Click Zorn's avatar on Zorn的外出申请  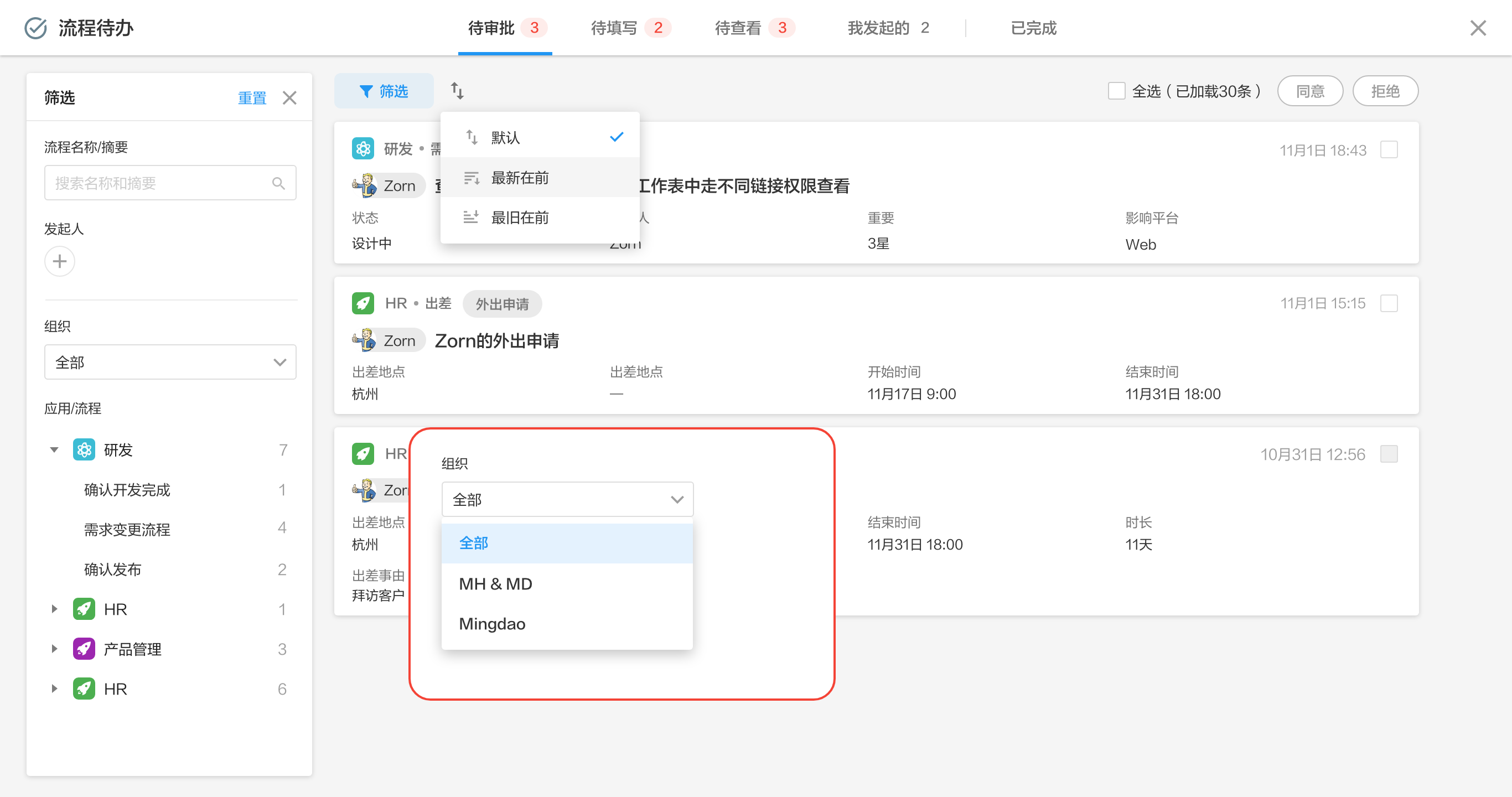365,340
